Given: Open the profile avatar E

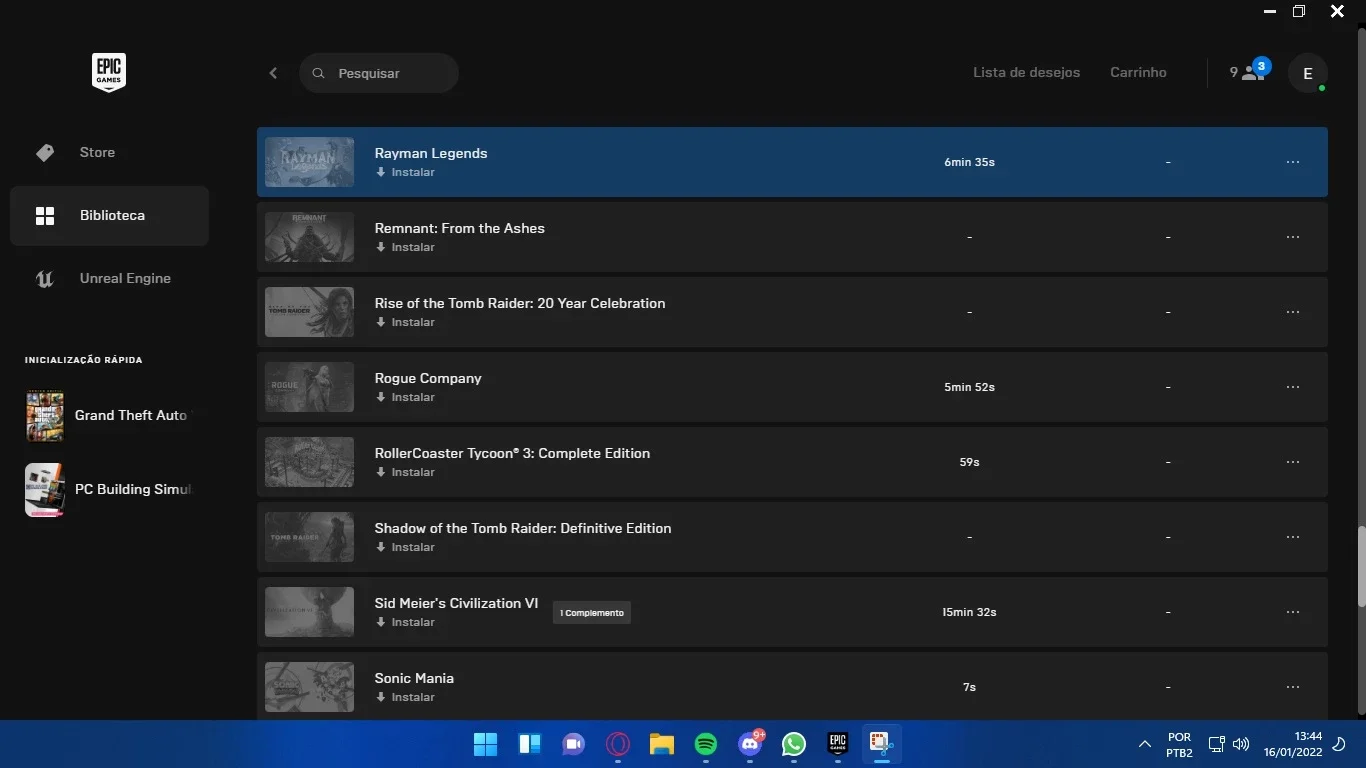Looking at the screenshot, I should point(1307,73).
